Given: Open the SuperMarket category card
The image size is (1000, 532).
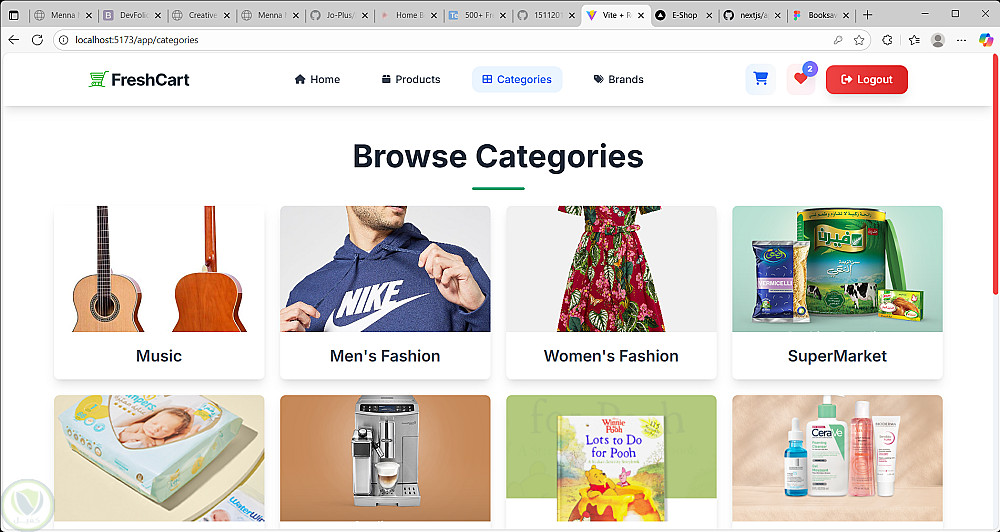Looking at the screenshot, I should pyautogui.click(x=837, y=292).
